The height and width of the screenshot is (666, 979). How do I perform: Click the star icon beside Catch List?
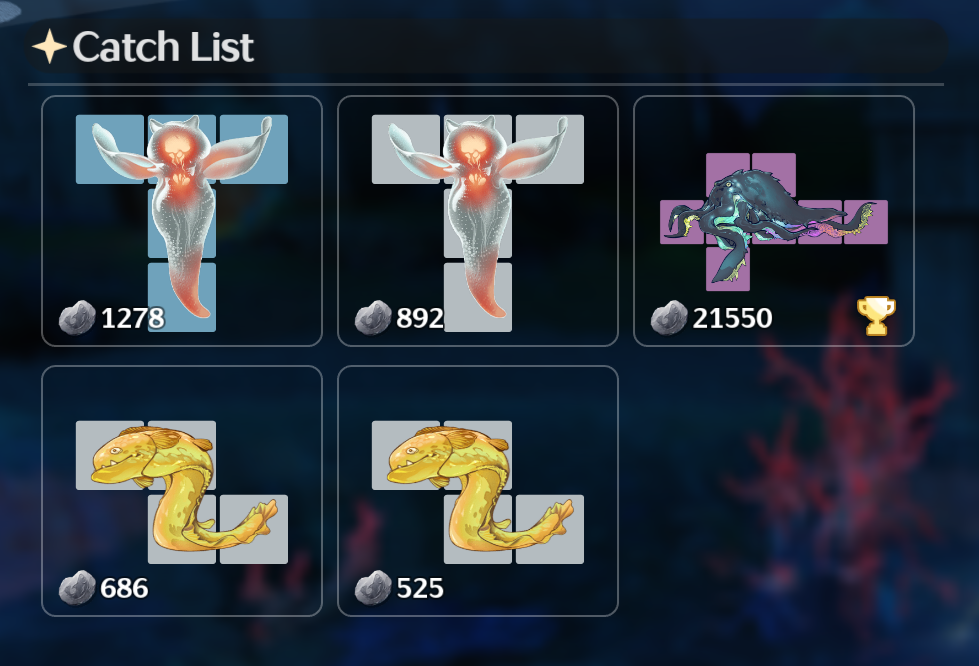(x=49, y=46)
